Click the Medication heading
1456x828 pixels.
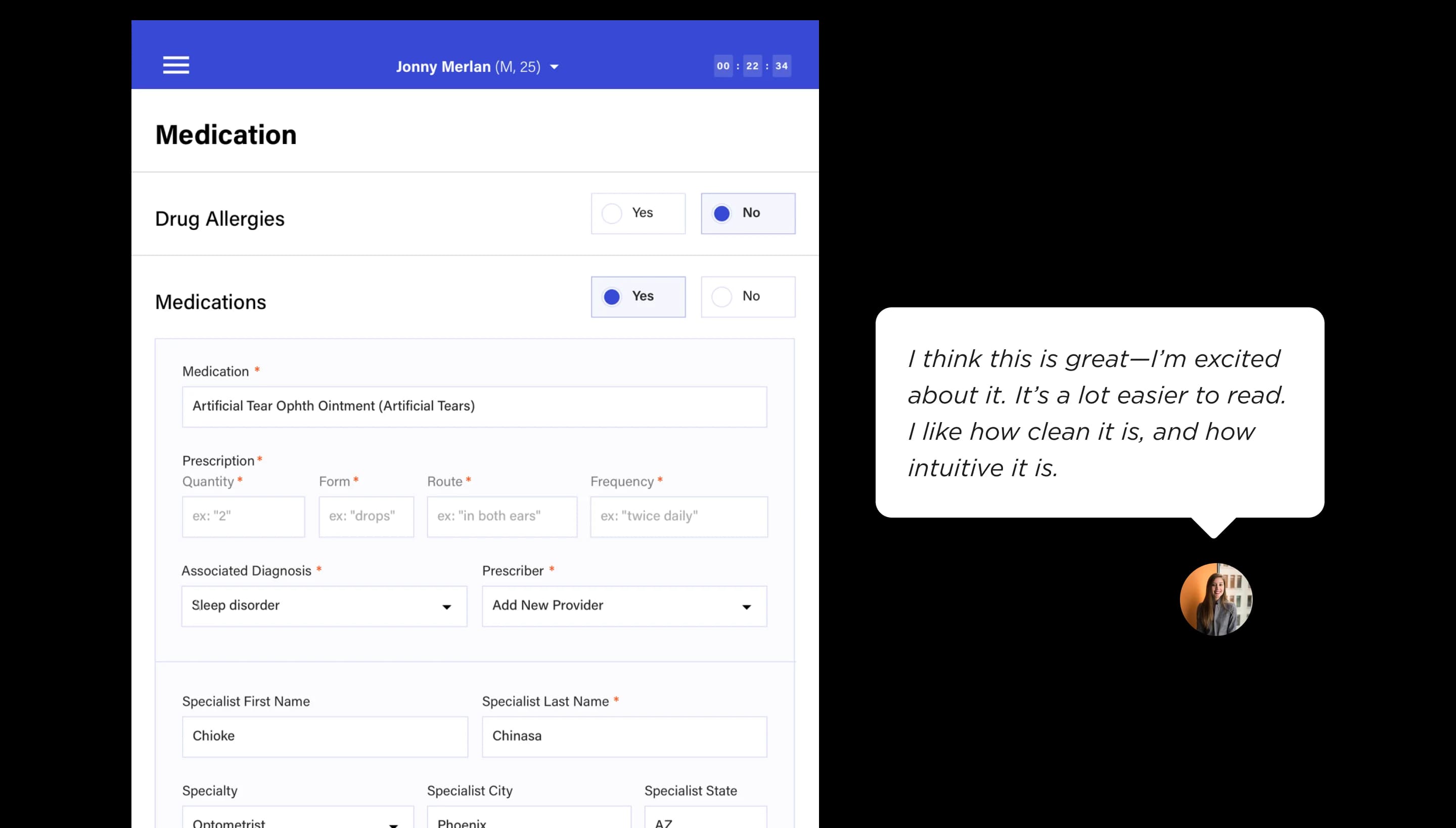click(x=226, y=134)
